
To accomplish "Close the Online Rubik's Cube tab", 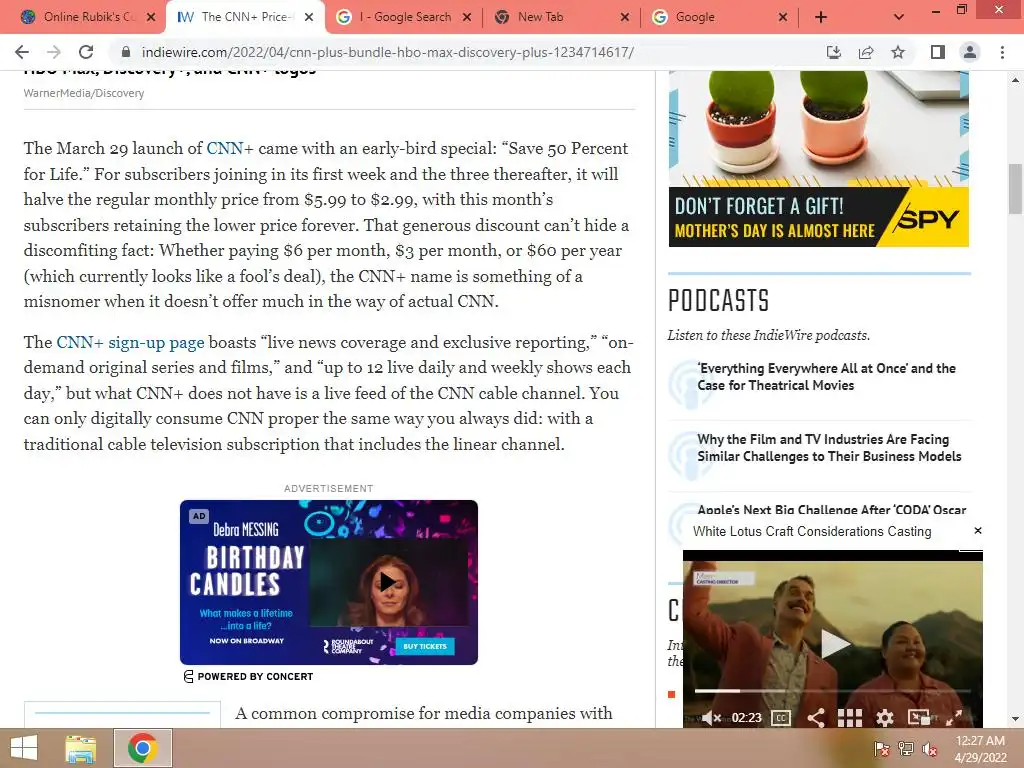I will point(151,17).
